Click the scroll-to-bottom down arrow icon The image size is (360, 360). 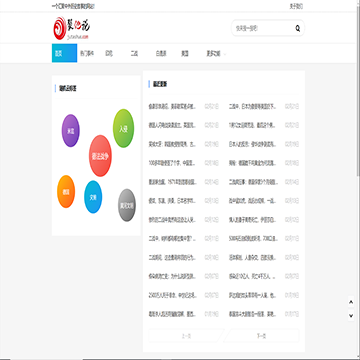pos(351,315)
